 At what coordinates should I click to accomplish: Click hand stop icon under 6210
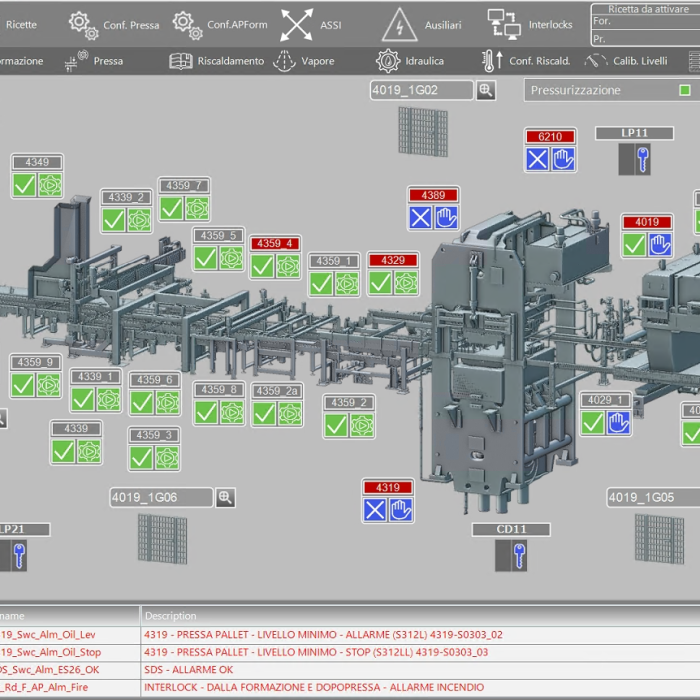pyautogui.click(x=563, y=159)
